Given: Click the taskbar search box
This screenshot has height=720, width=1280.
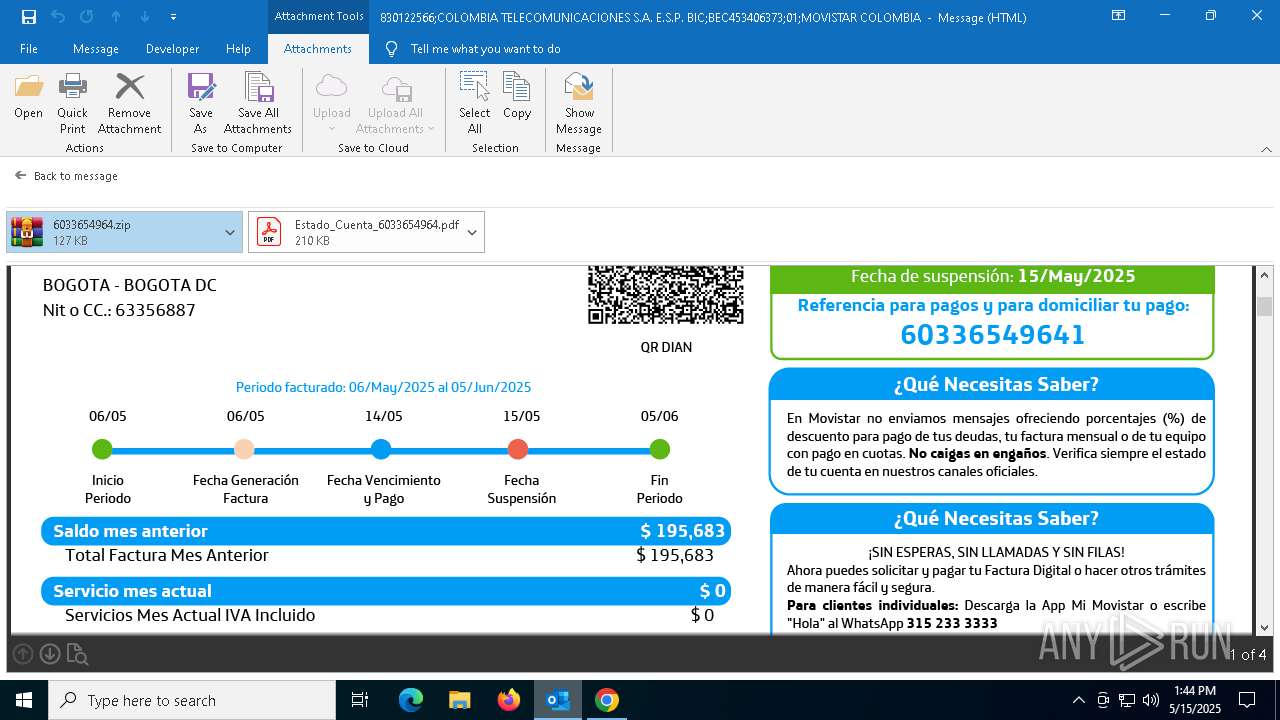Looking at the screenshot, I should pyautogui.click(x=192, y=700).
